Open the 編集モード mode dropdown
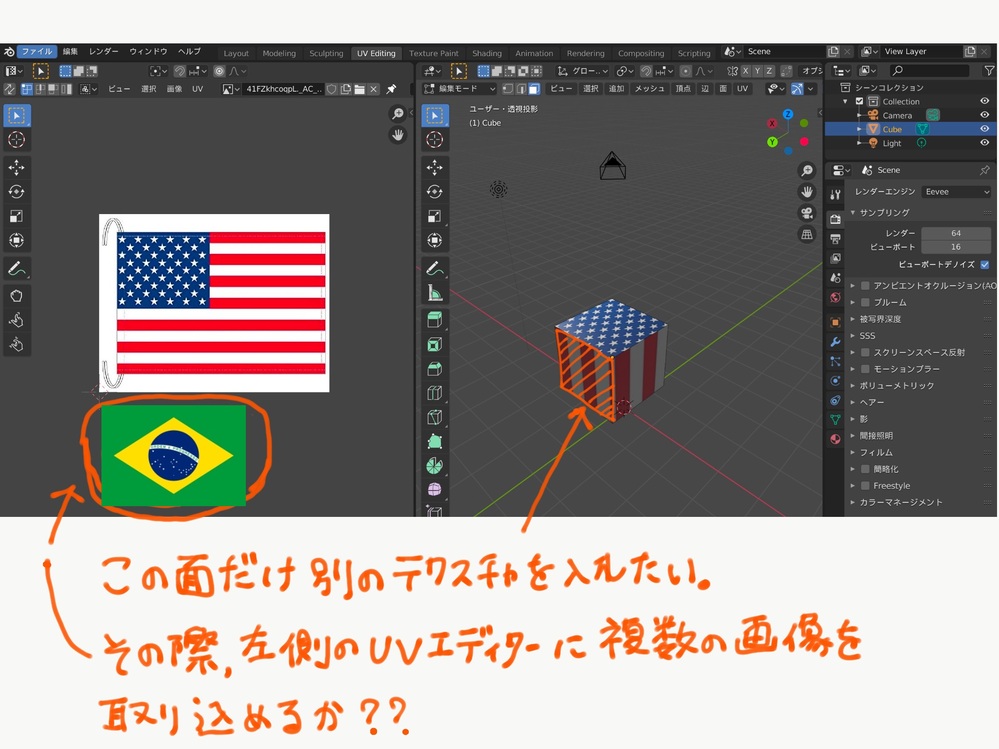The width and height of the screenshot is (999, 749). click(x=459, y=89)
